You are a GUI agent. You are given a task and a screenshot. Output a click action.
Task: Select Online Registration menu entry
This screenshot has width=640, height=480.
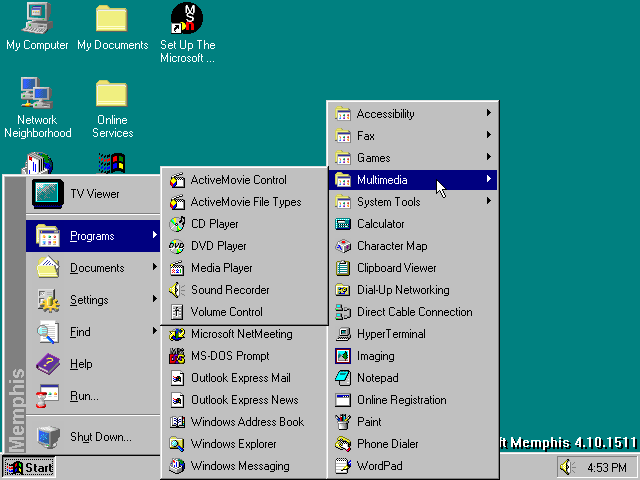click(x=413, y=400)
